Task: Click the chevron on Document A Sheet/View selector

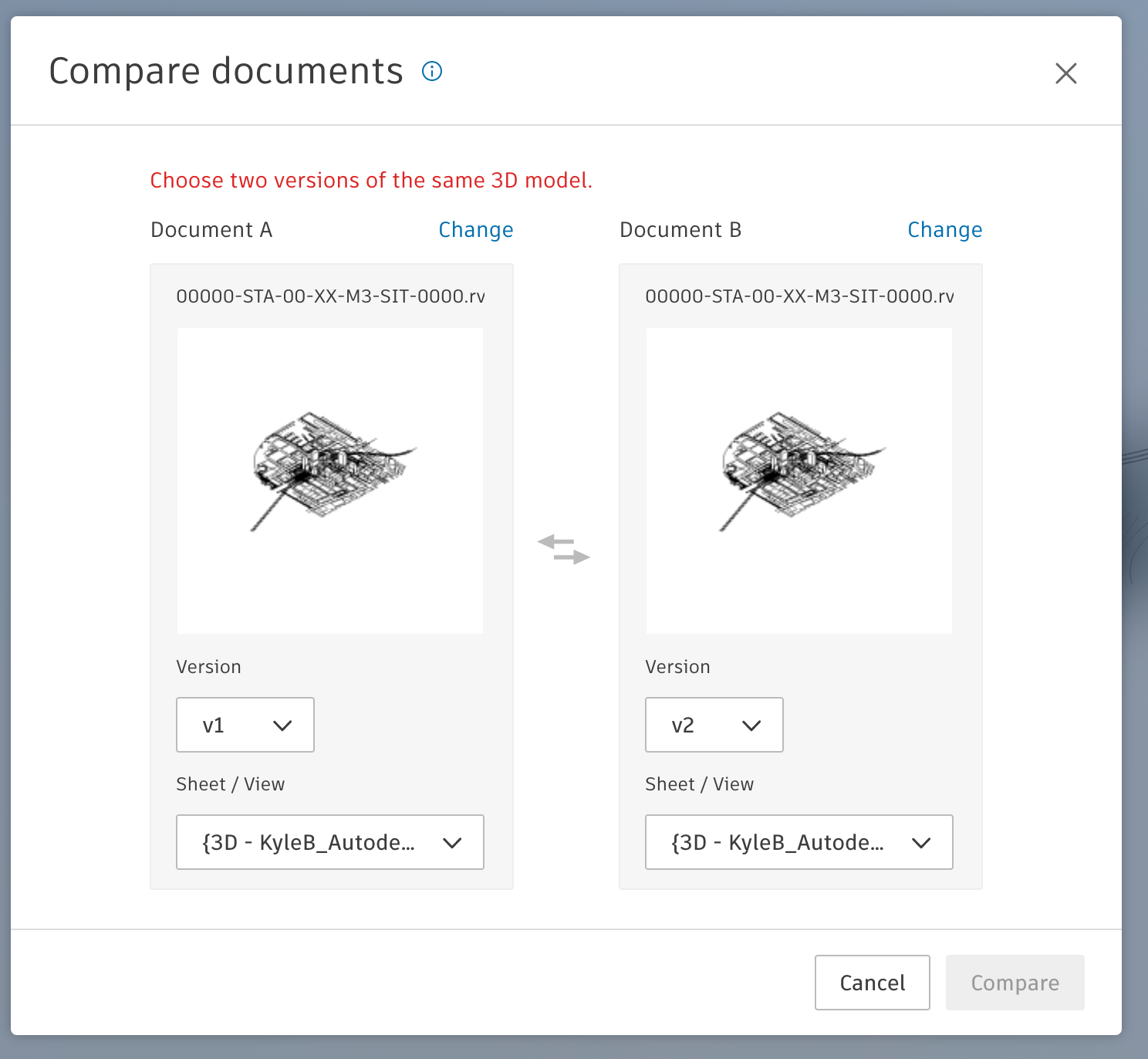Action: 453,842
